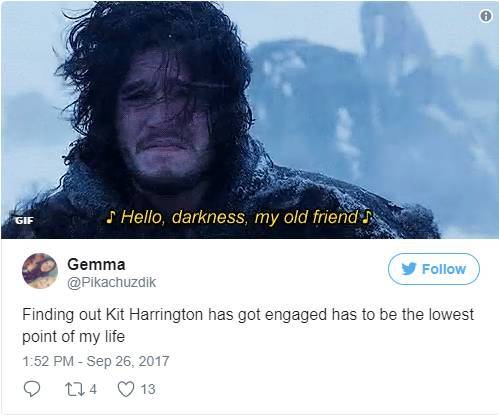This screenshot has width=499, height=420.
Task: View the retweet count of 4
Action: coord(93,389)
